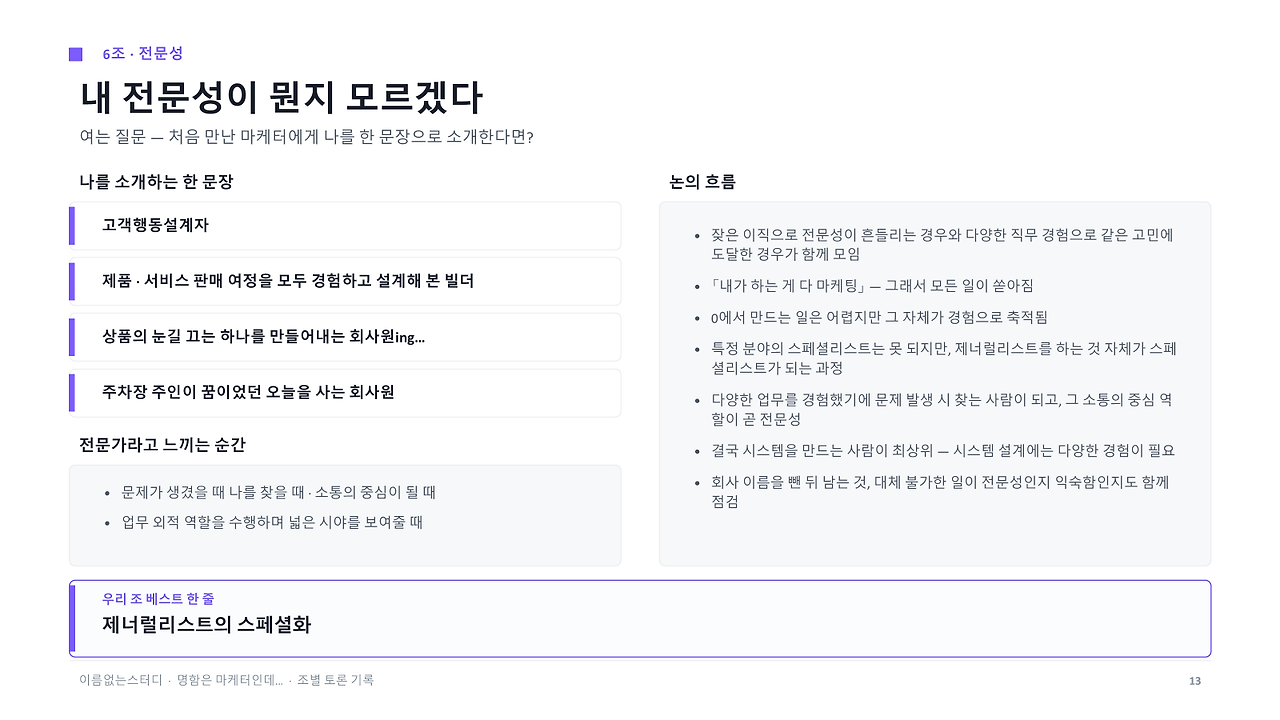Click the 우리 조 베스트 한 줄 label
The image size is (1280, 720).
click(158, 599)
